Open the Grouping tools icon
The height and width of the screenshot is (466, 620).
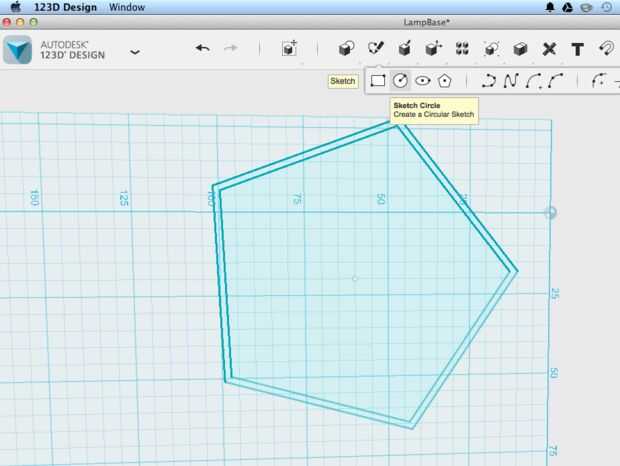tap(491, 49)
